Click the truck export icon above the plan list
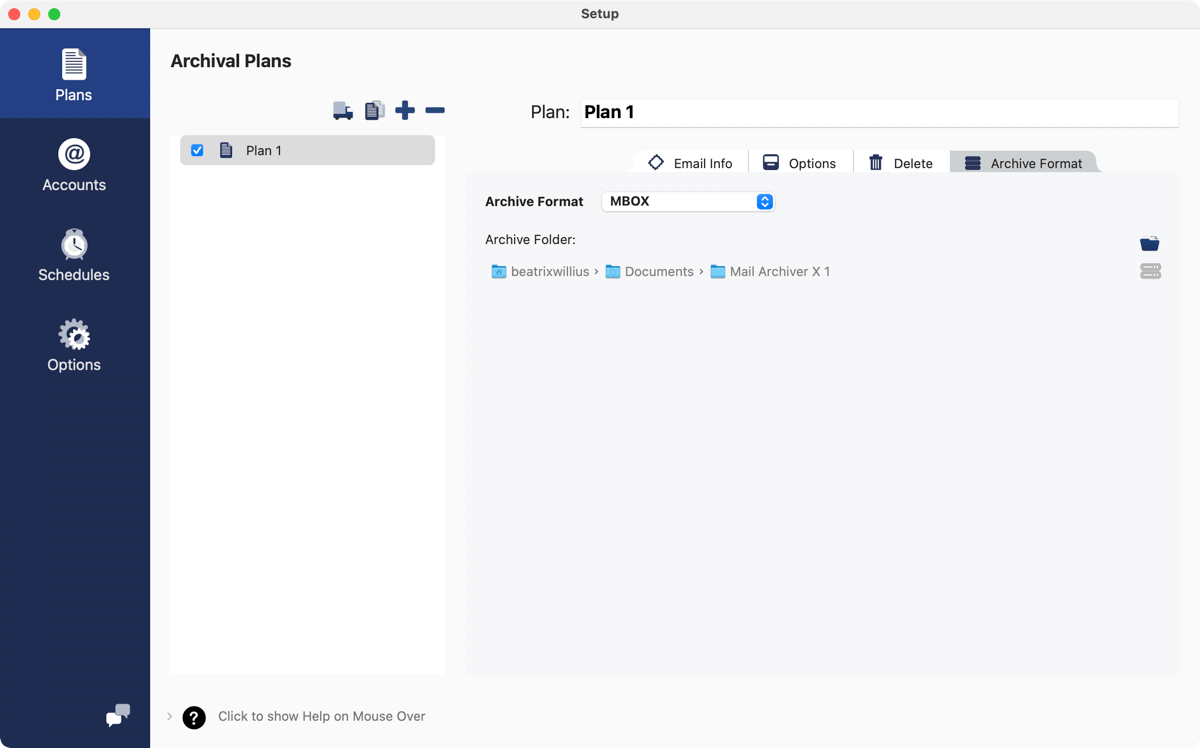The image size is (1200, 748). pos(343,110)
